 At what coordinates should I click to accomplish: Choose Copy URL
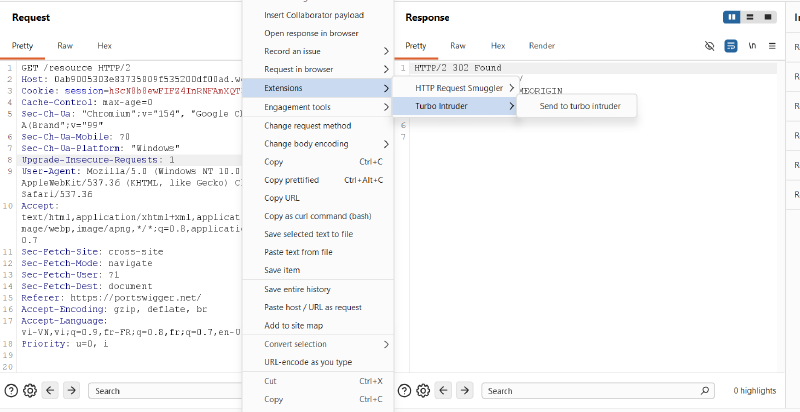point(318,198)
